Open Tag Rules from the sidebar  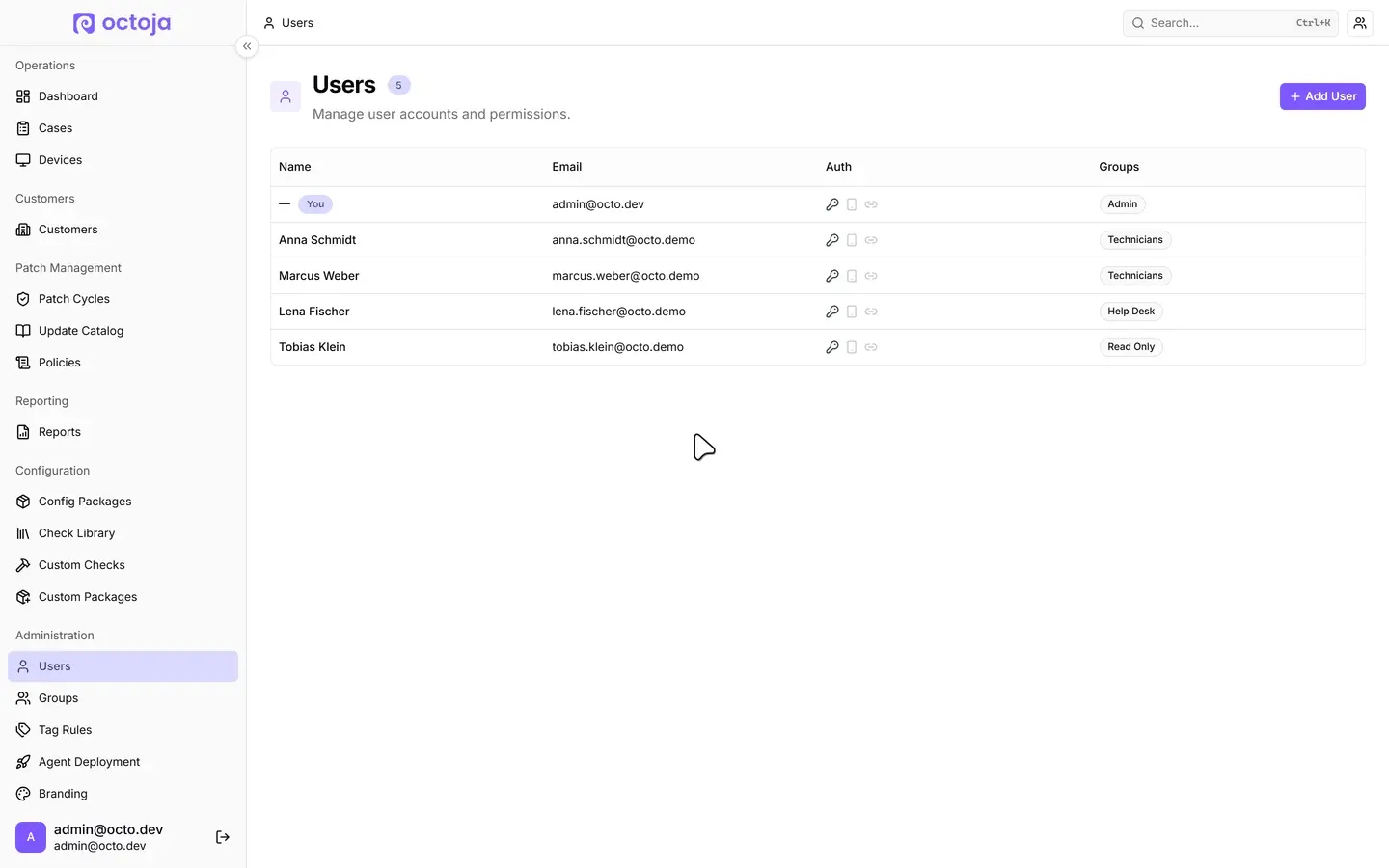(123, 730)
